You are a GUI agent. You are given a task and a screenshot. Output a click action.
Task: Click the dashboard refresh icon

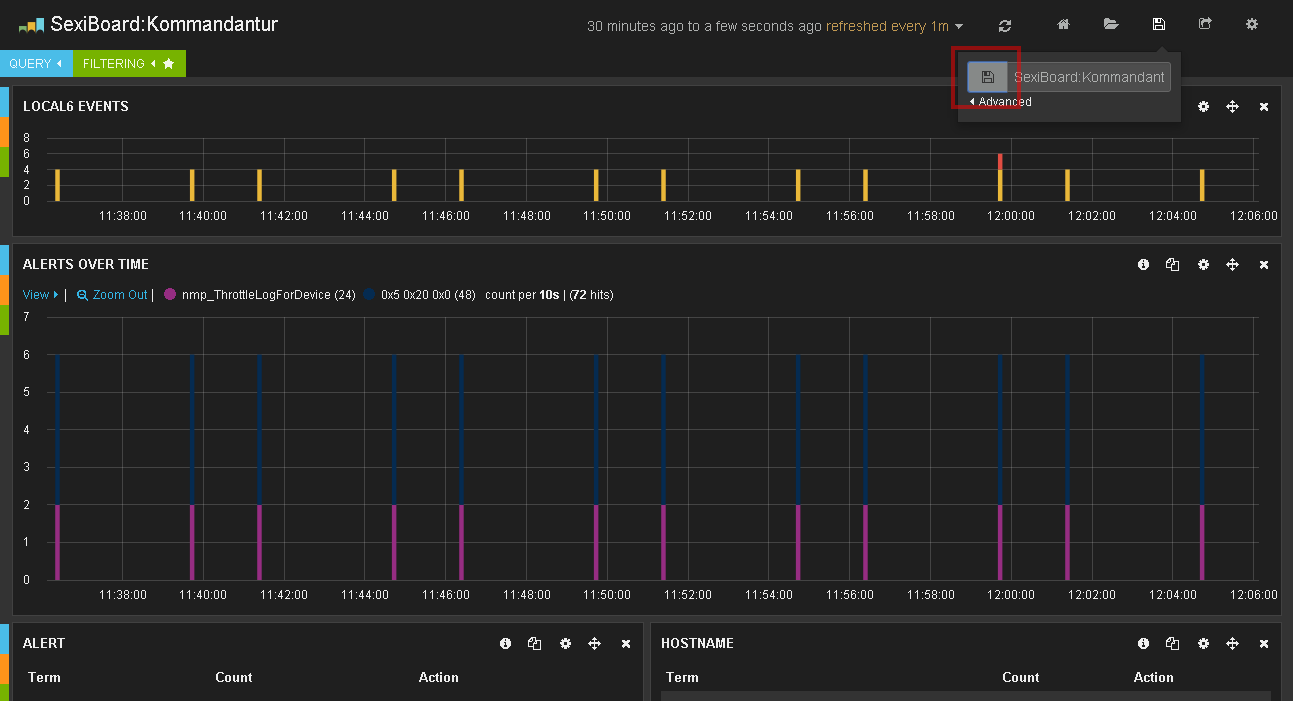point(1005,25)
